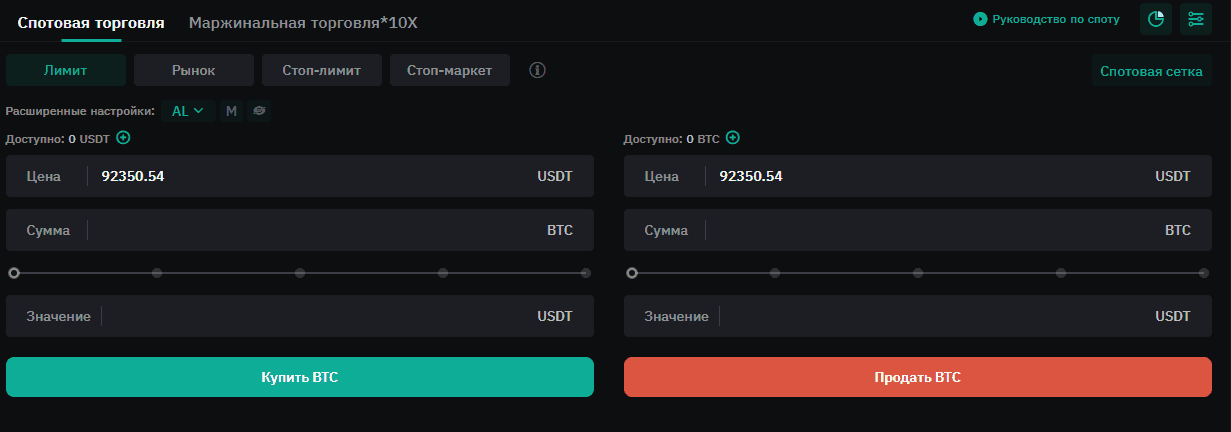Click the info icon beside Стоп-маркет

pos(537,70)
